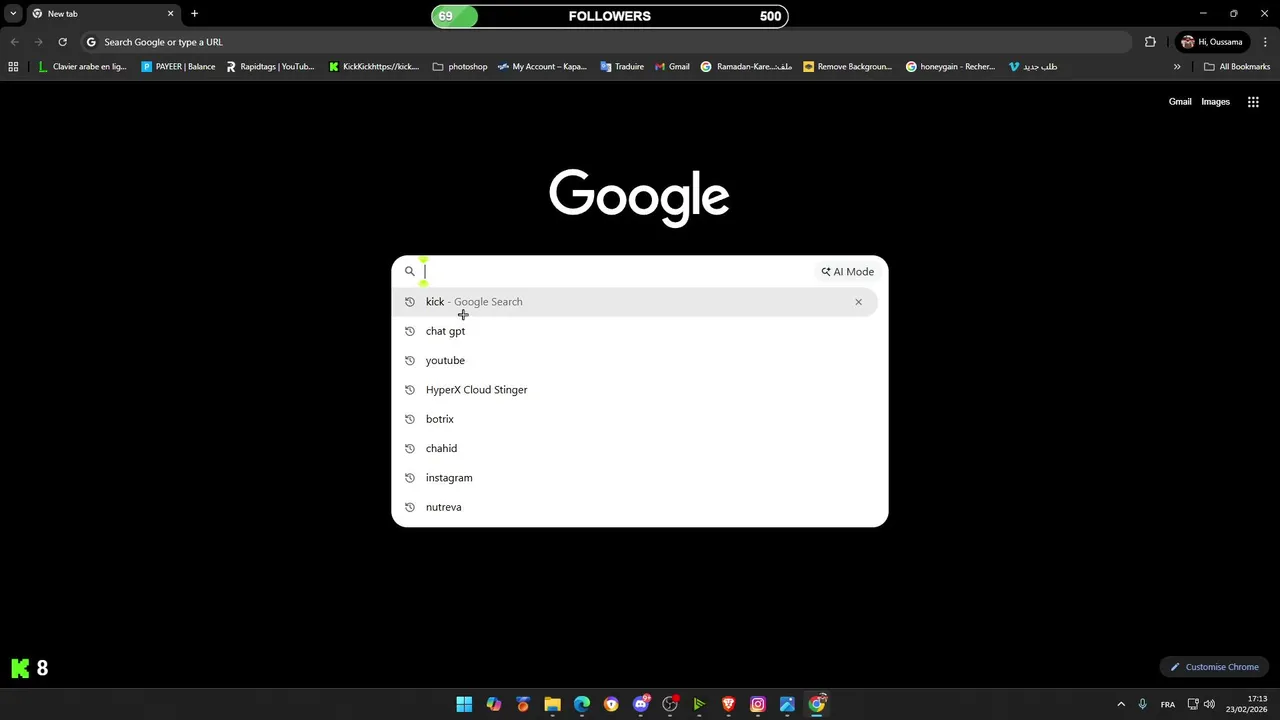
Task: Open the Google apps grid icon
Action: 1253,102
